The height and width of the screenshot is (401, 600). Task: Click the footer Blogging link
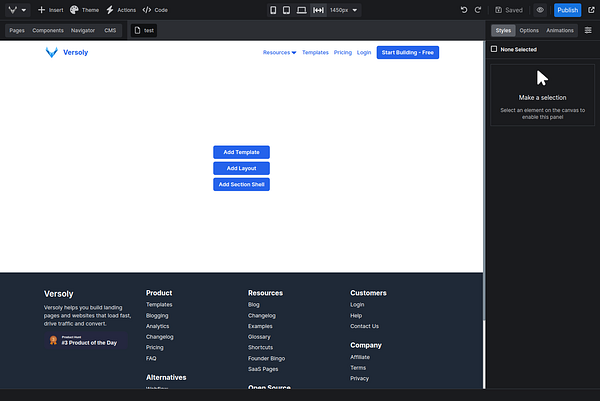tap(157, 316)
